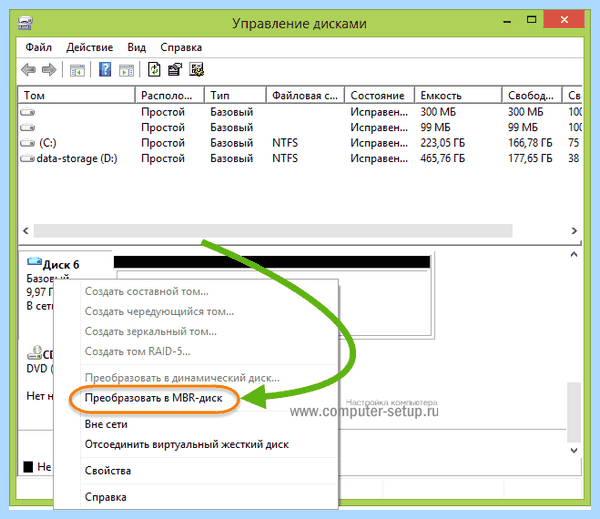Choose Преобразовать в MBR-диск from context menu
Image resolution: width=600 pixels, height=519 pixels.
153,398
